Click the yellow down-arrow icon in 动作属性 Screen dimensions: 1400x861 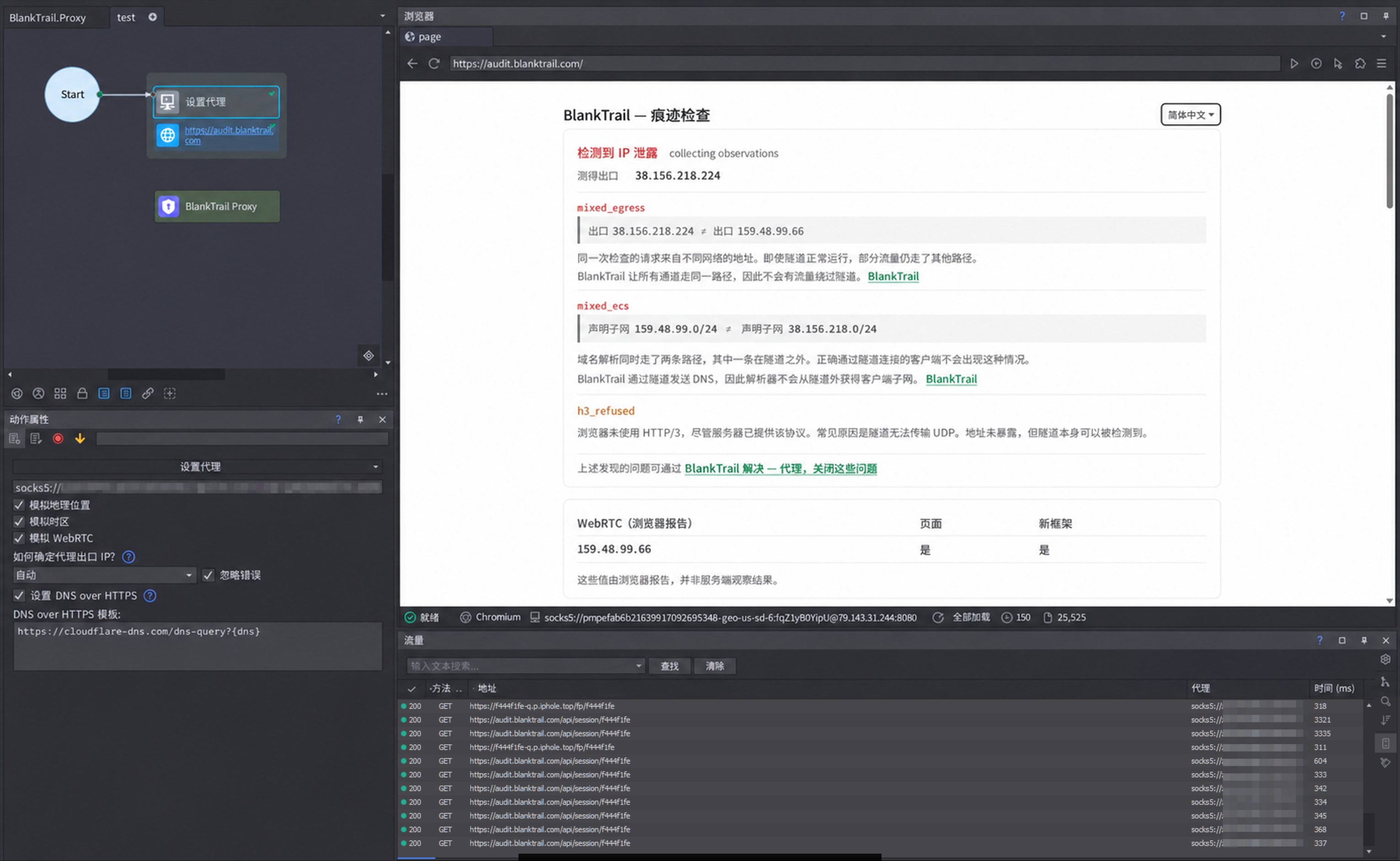coord(80,438)
